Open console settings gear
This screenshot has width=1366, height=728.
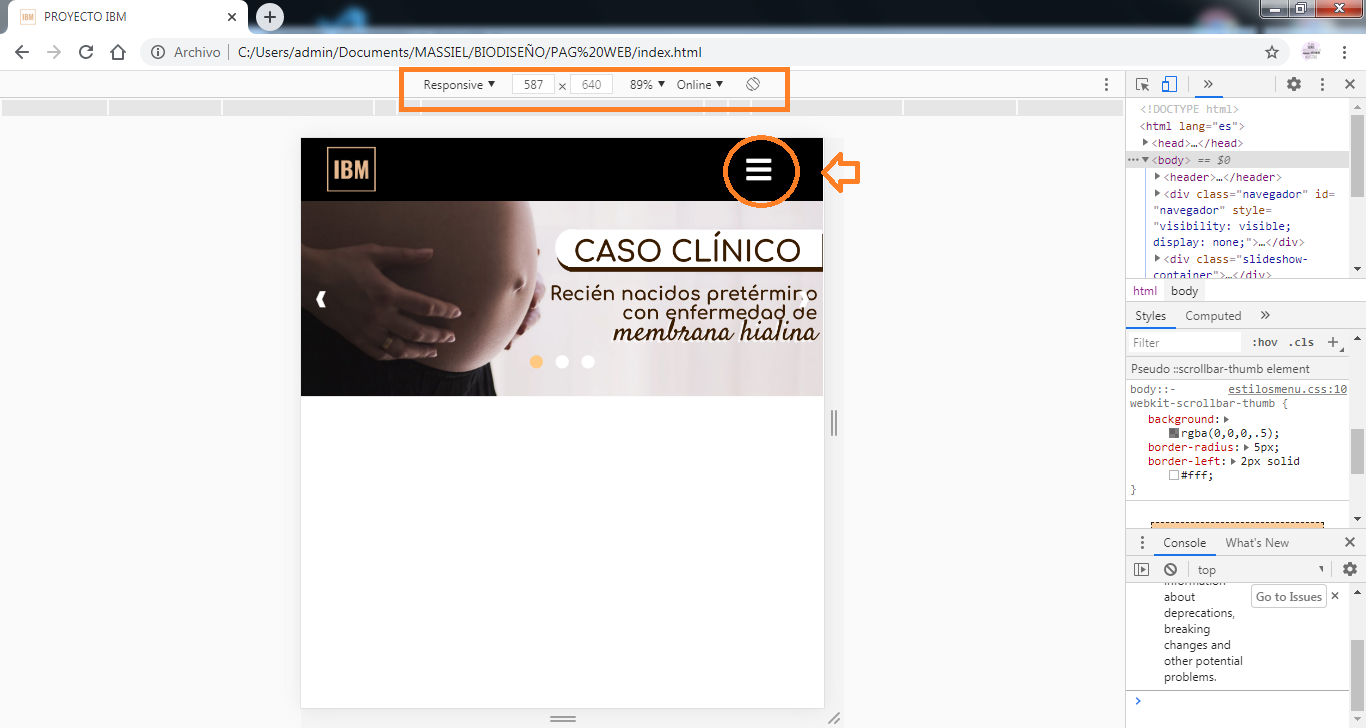1350,569
